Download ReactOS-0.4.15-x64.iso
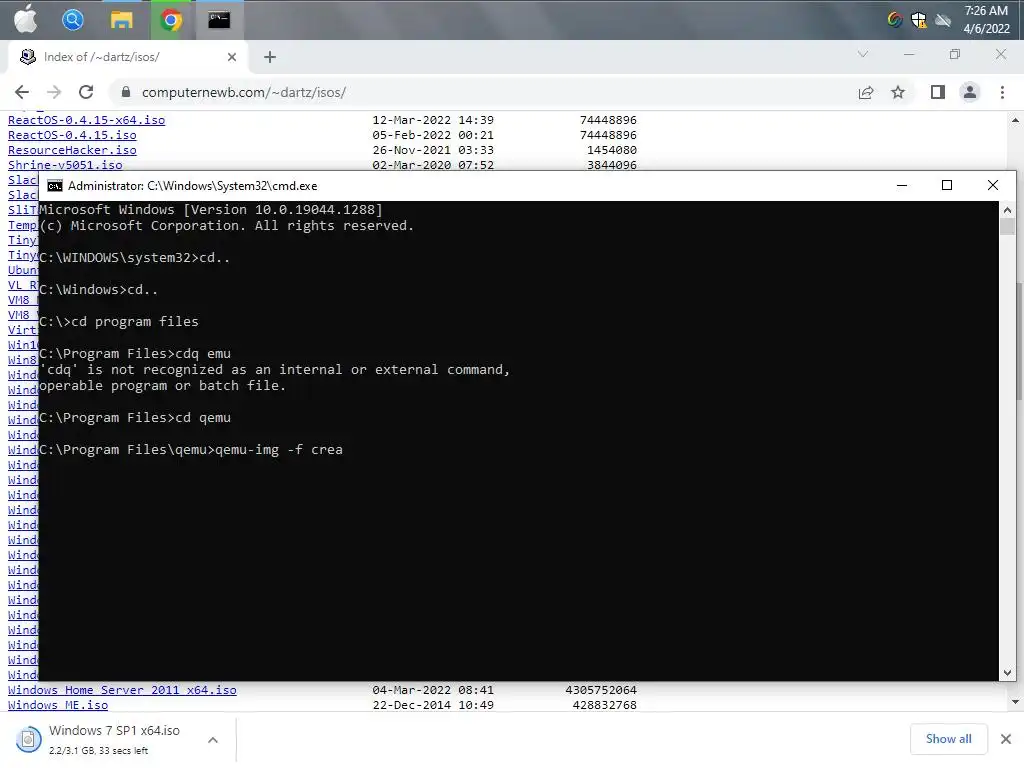 click(86, 120)
